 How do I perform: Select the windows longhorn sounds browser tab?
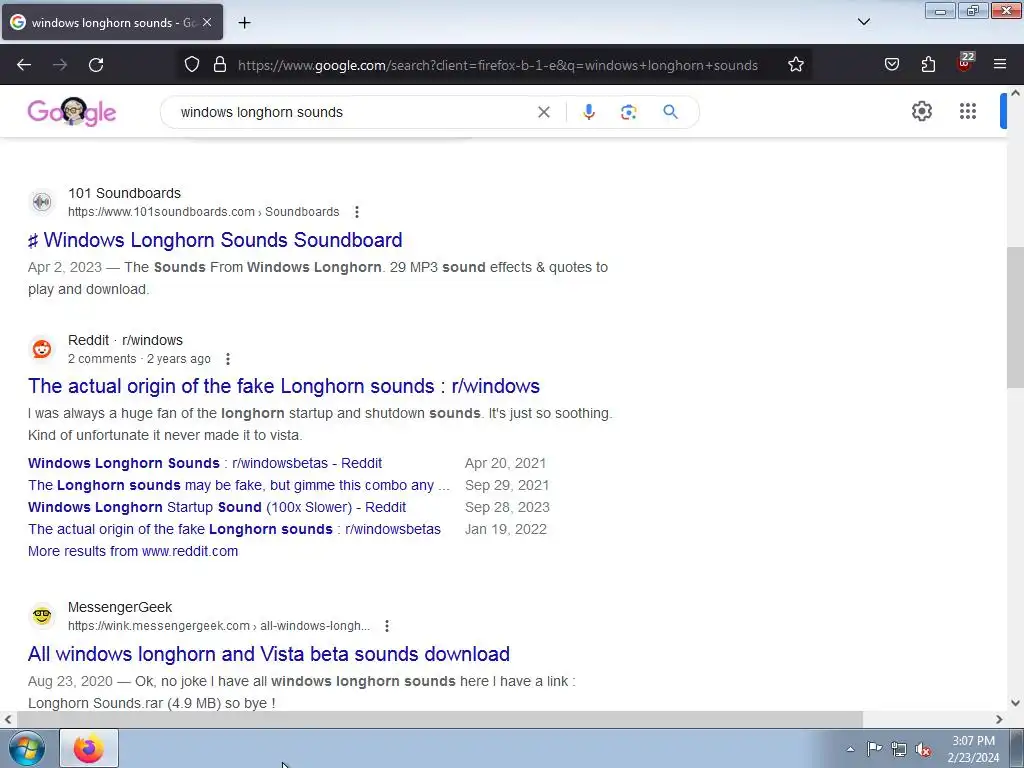[112, 22]
